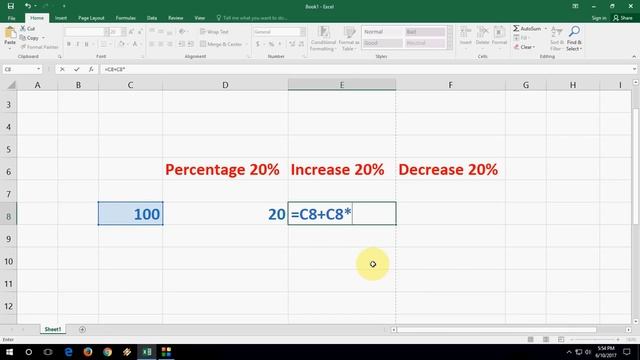
Task: Click the Save icon in quick access toolbar
Action: (x=11, y=6)
